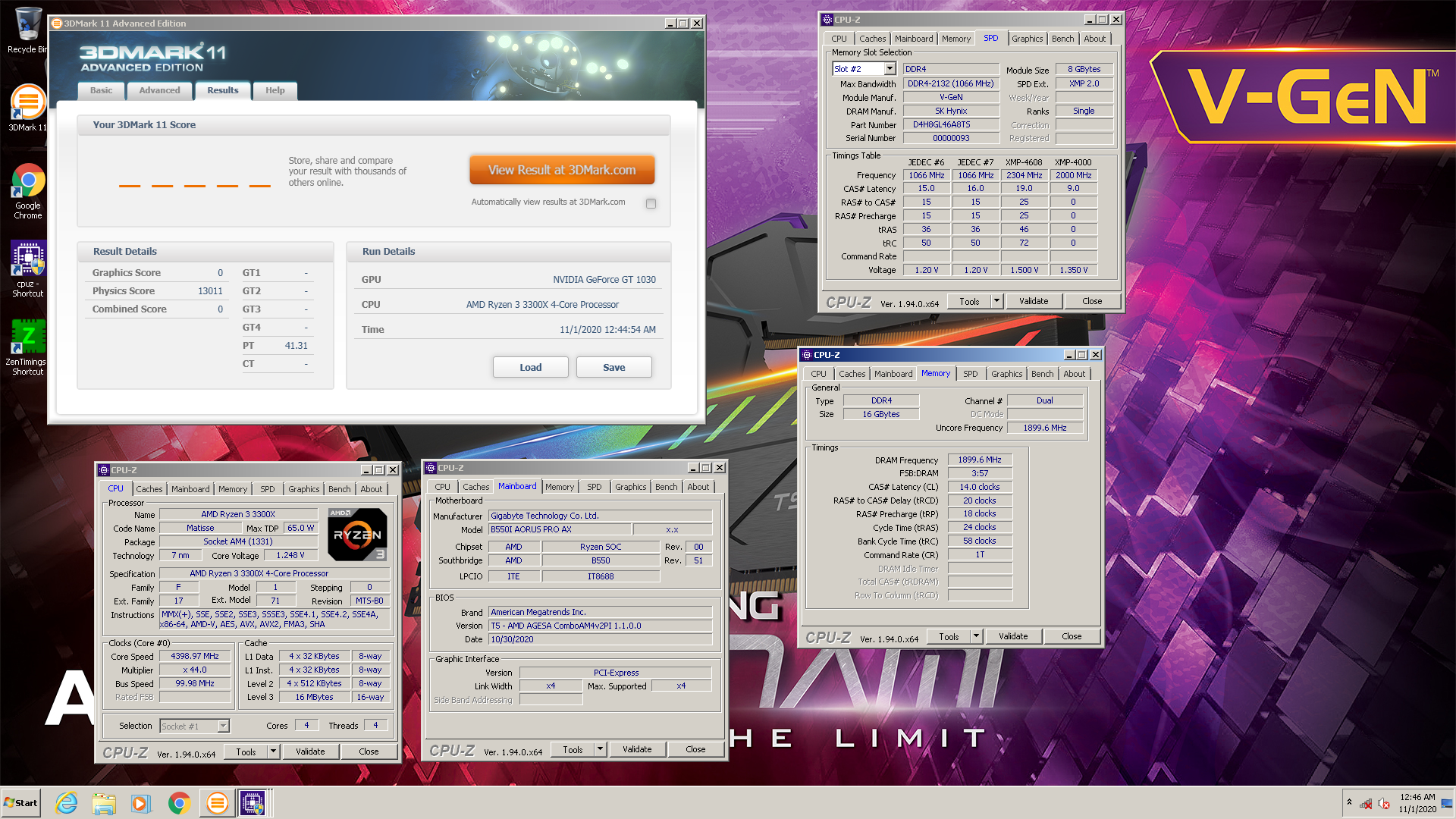Click Model B550I AORUS PRO AX field
1456x819 pixels.
click(x=560, y=529)
